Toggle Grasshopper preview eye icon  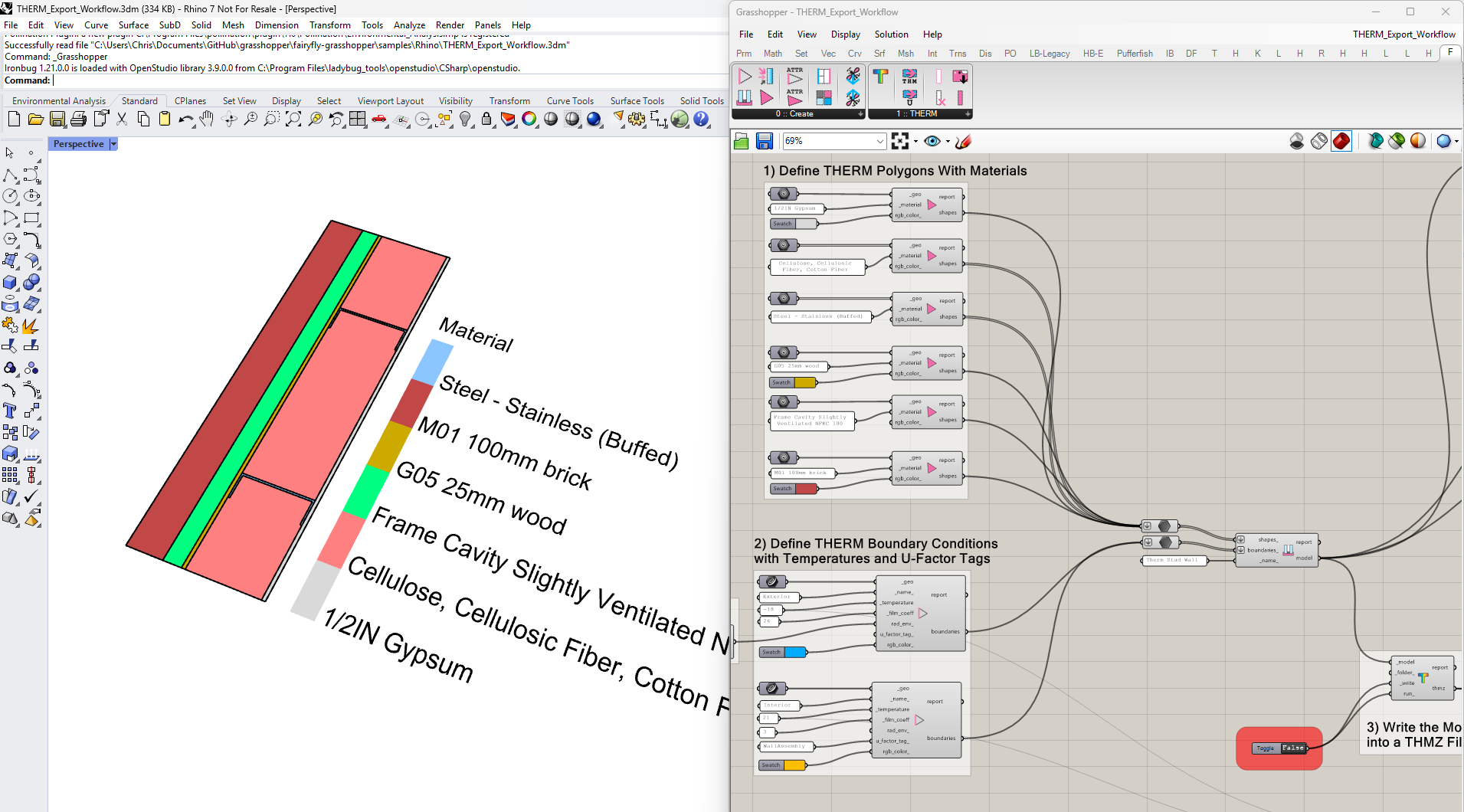point(932,141)
